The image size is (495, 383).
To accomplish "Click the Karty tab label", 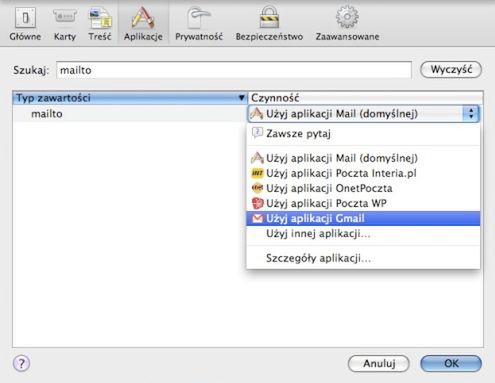I will point(65,36).
